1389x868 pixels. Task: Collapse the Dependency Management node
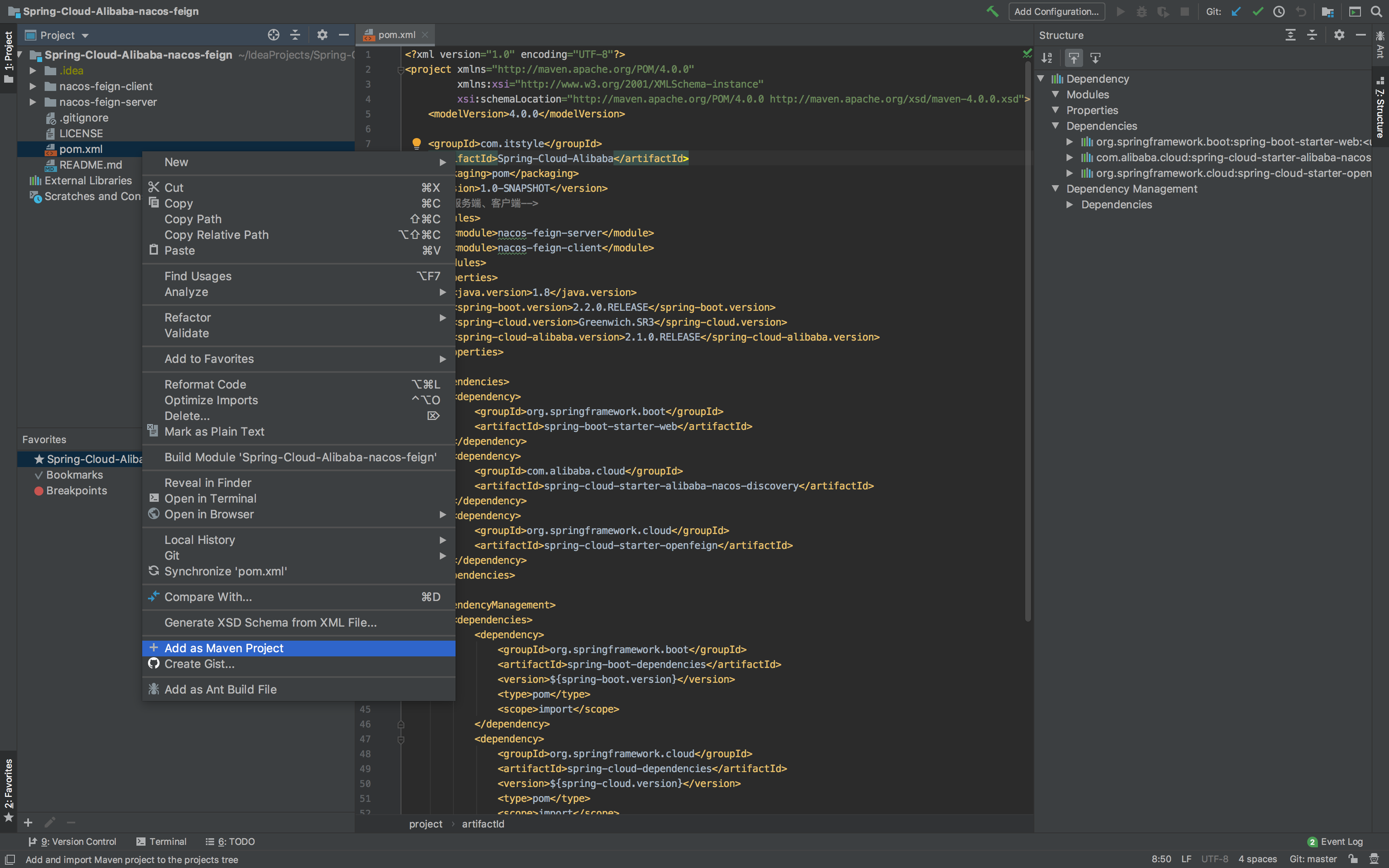[1055, 188]
